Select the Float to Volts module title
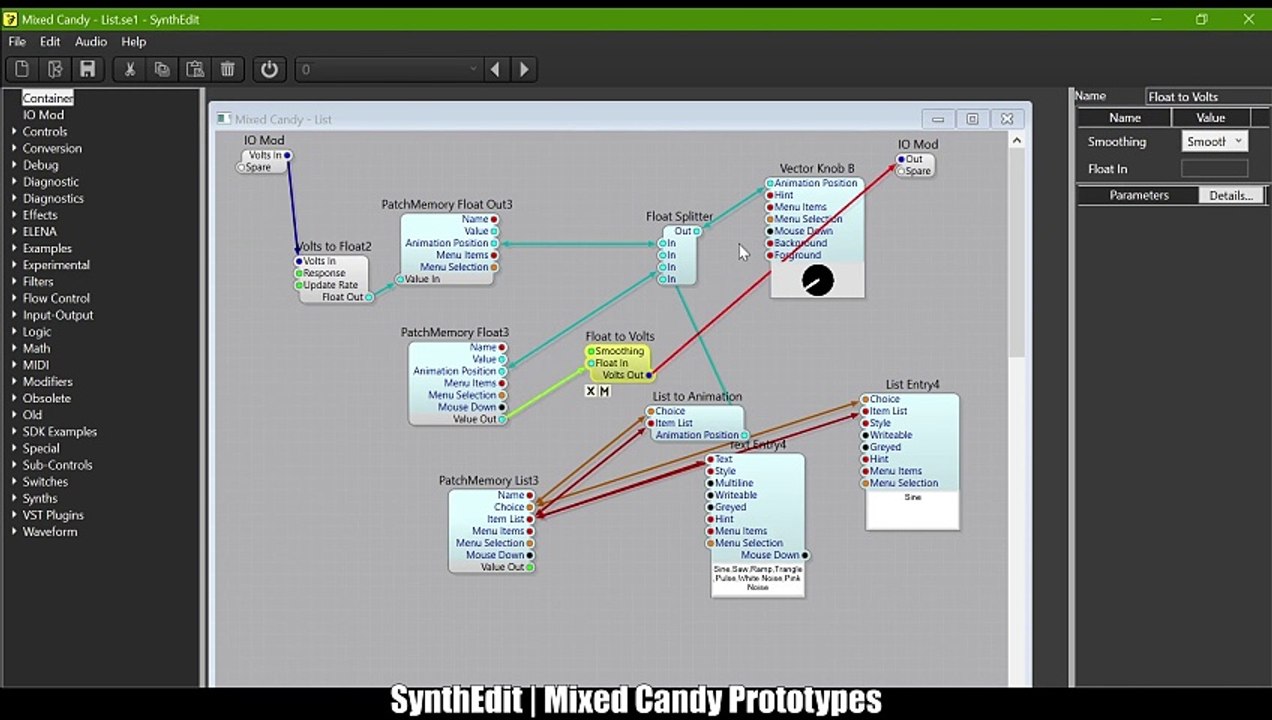1272x720 pixels. 620,336
